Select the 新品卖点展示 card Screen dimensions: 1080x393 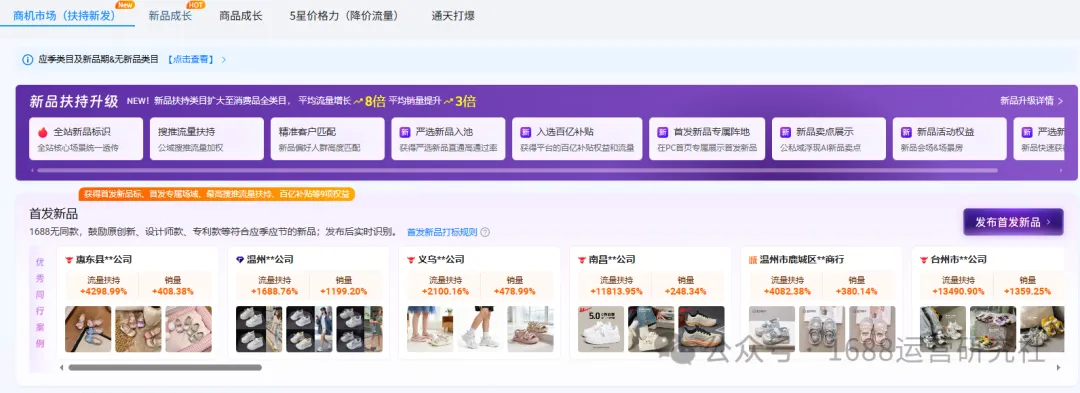point(829,138)
